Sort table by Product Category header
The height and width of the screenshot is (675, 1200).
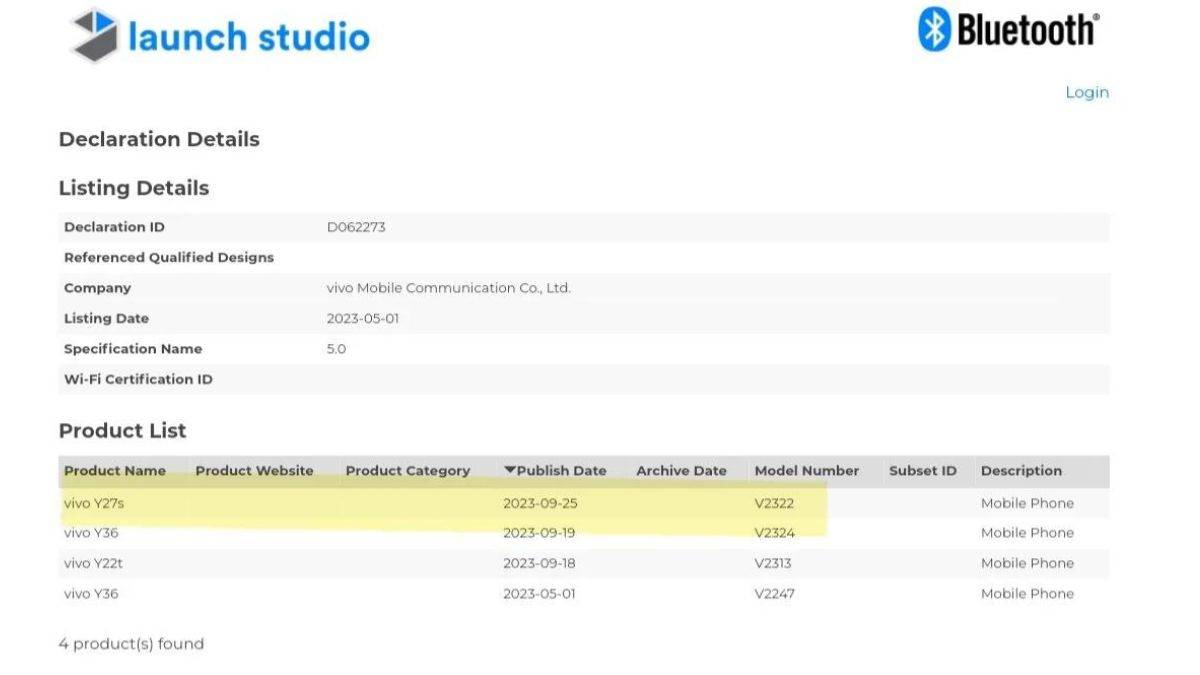(407, 471)
